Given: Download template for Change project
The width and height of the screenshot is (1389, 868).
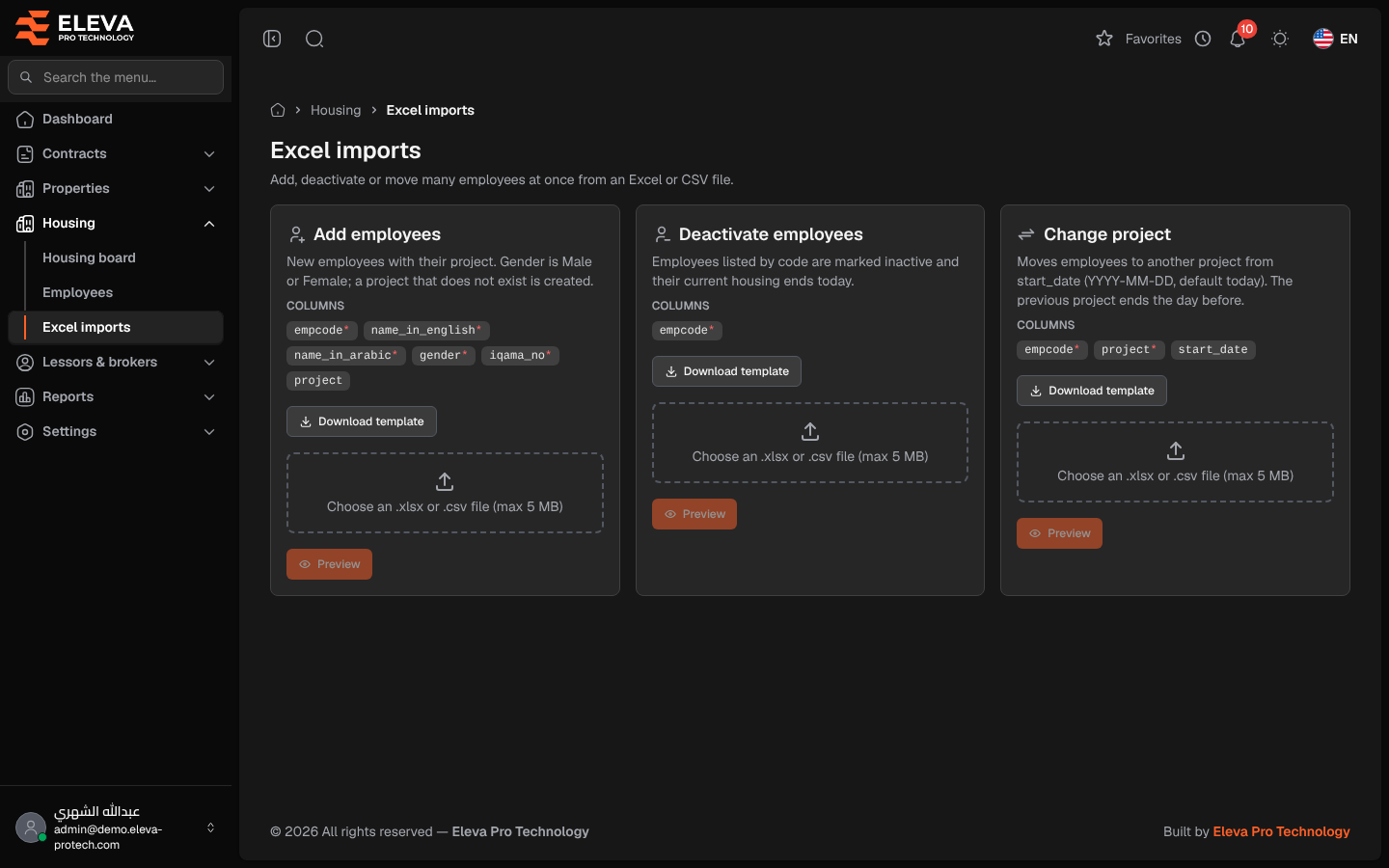Looking at the screenshot, I should (x=1092, y=391).
